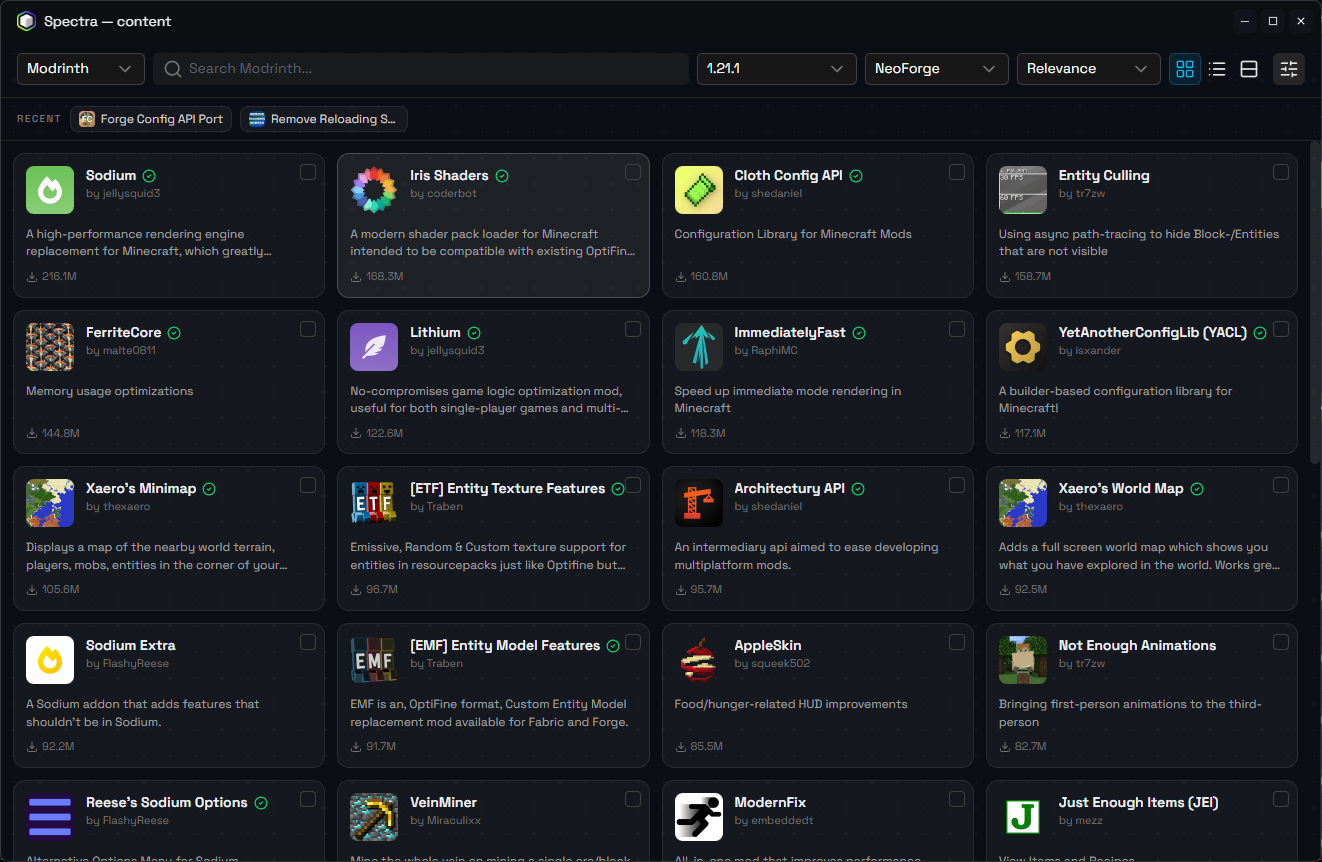The image size is (1322, 862).
Task: Switch to grid view layout
Action: (1185, 69)
